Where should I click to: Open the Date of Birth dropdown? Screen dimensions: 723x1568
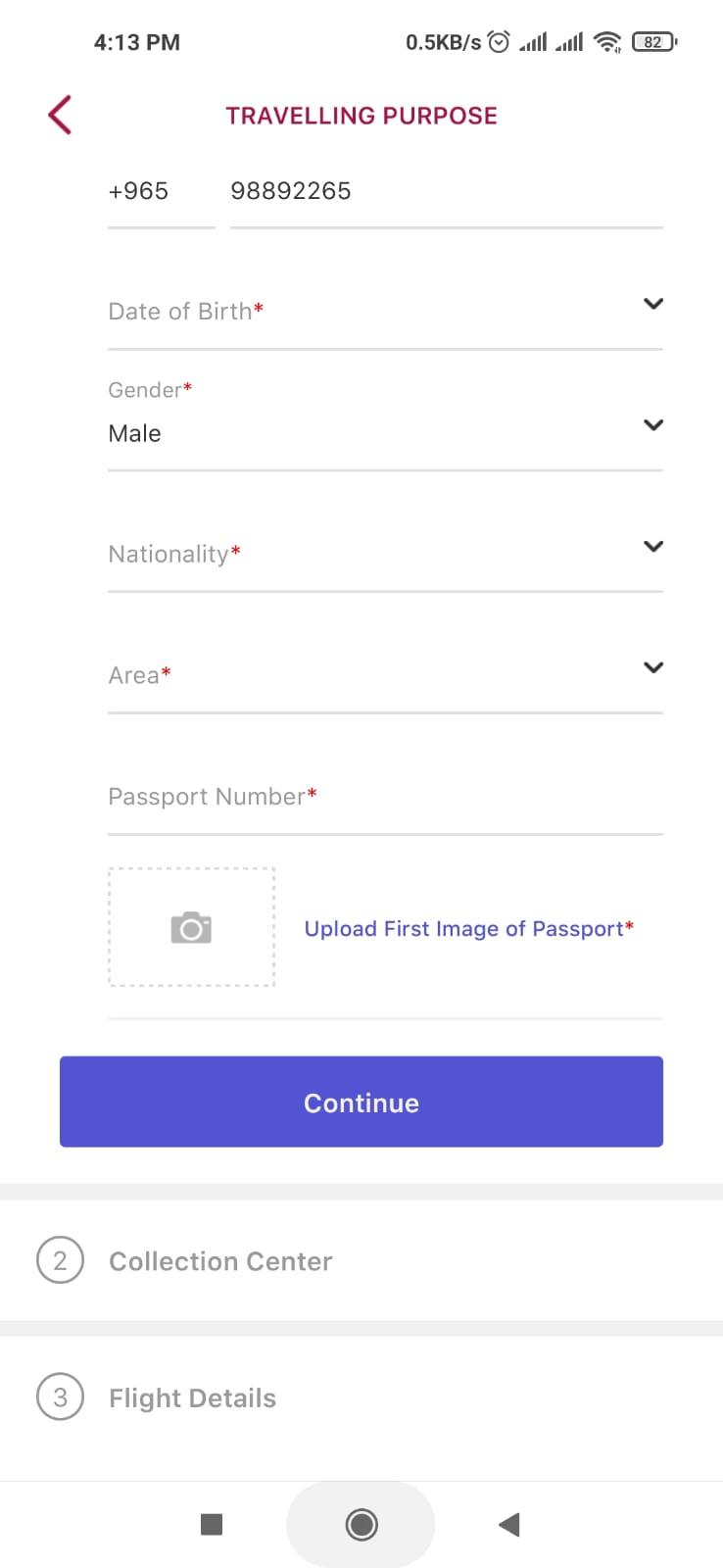click(385, 311)
